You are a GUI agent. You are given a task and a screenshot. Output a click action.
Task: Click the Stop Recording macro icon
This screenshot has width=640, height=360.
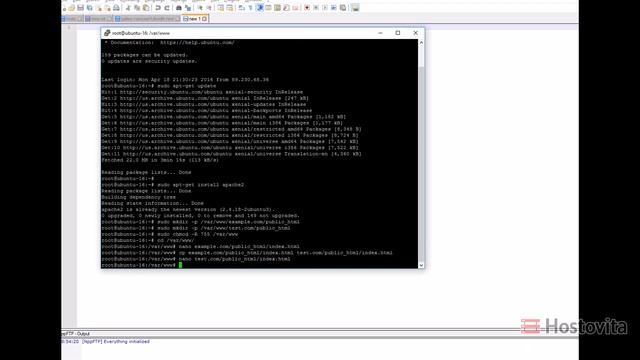[316, 8]
